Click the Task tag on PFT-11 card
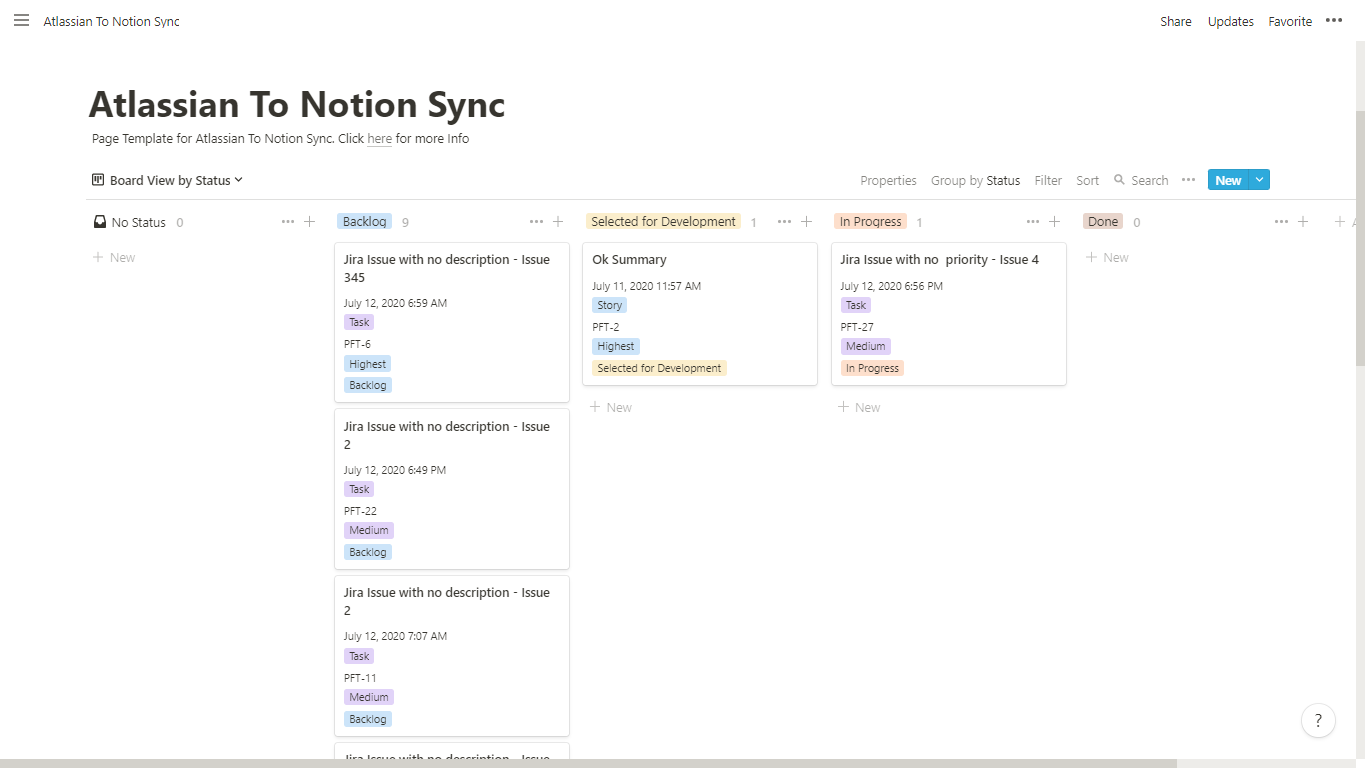Viewport: 1366px width, 768px height. [x=359, y=656]
